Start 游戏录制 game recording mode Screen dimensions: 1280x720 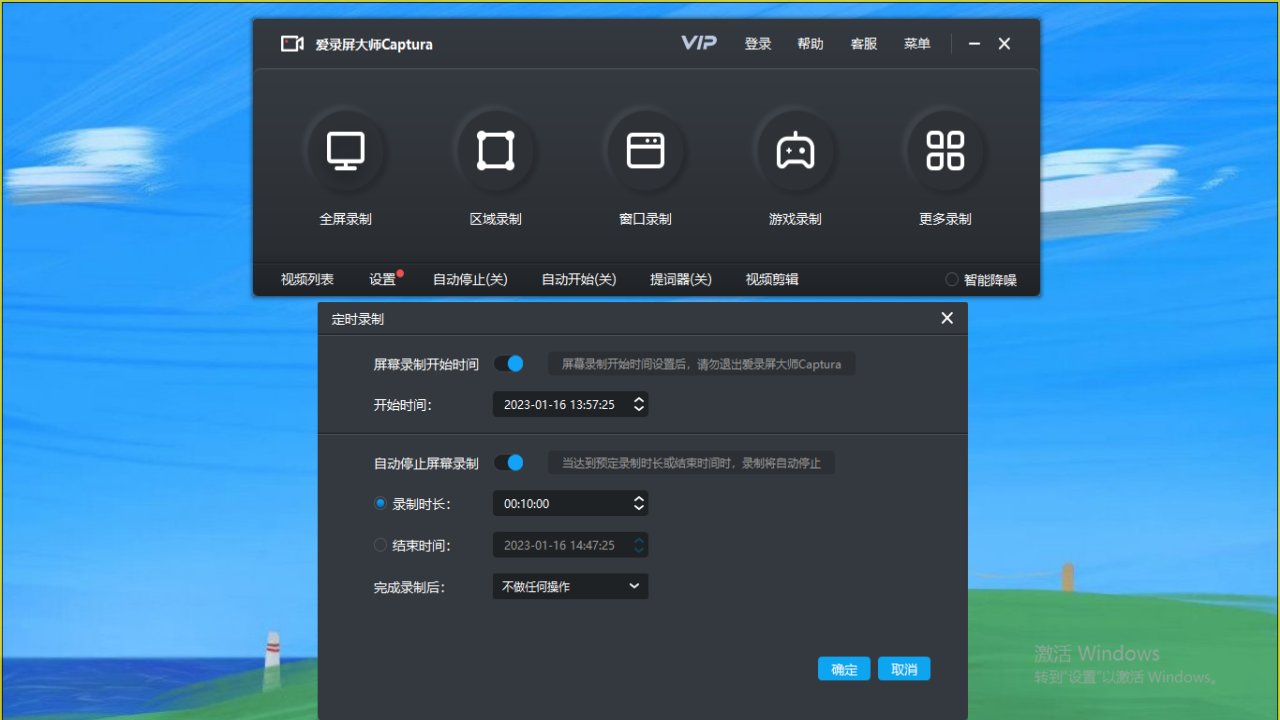796,150
